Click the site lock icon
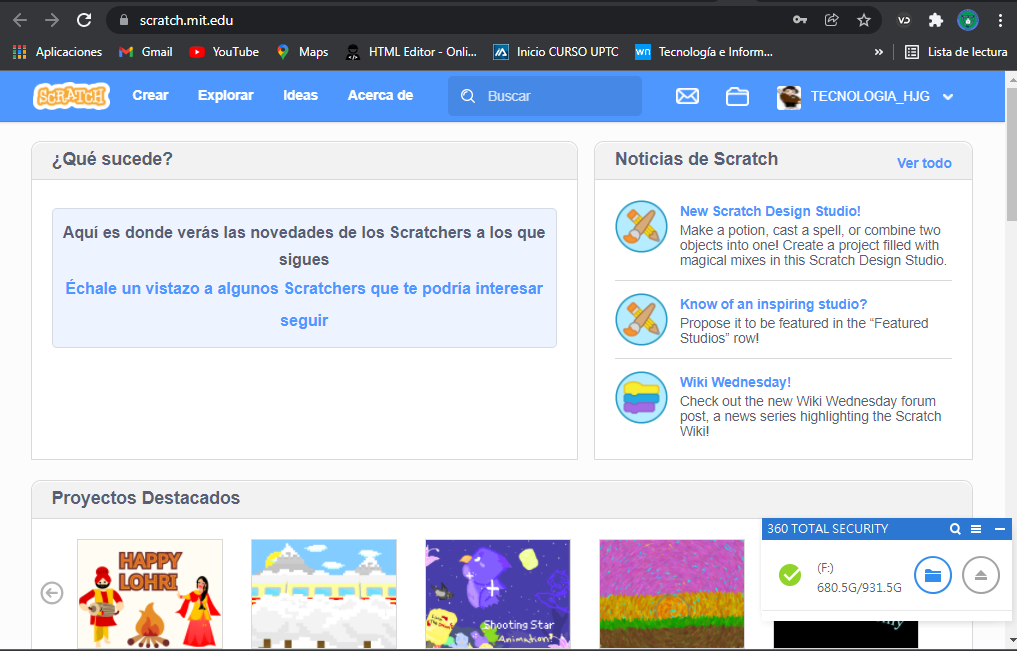 point(124,20)
